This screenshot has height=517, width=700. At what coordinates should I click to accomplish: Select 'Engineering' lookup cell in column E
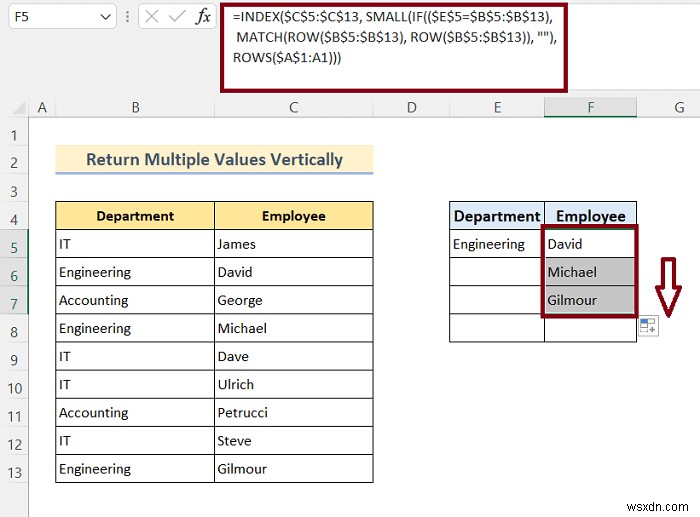click(497, 244)
